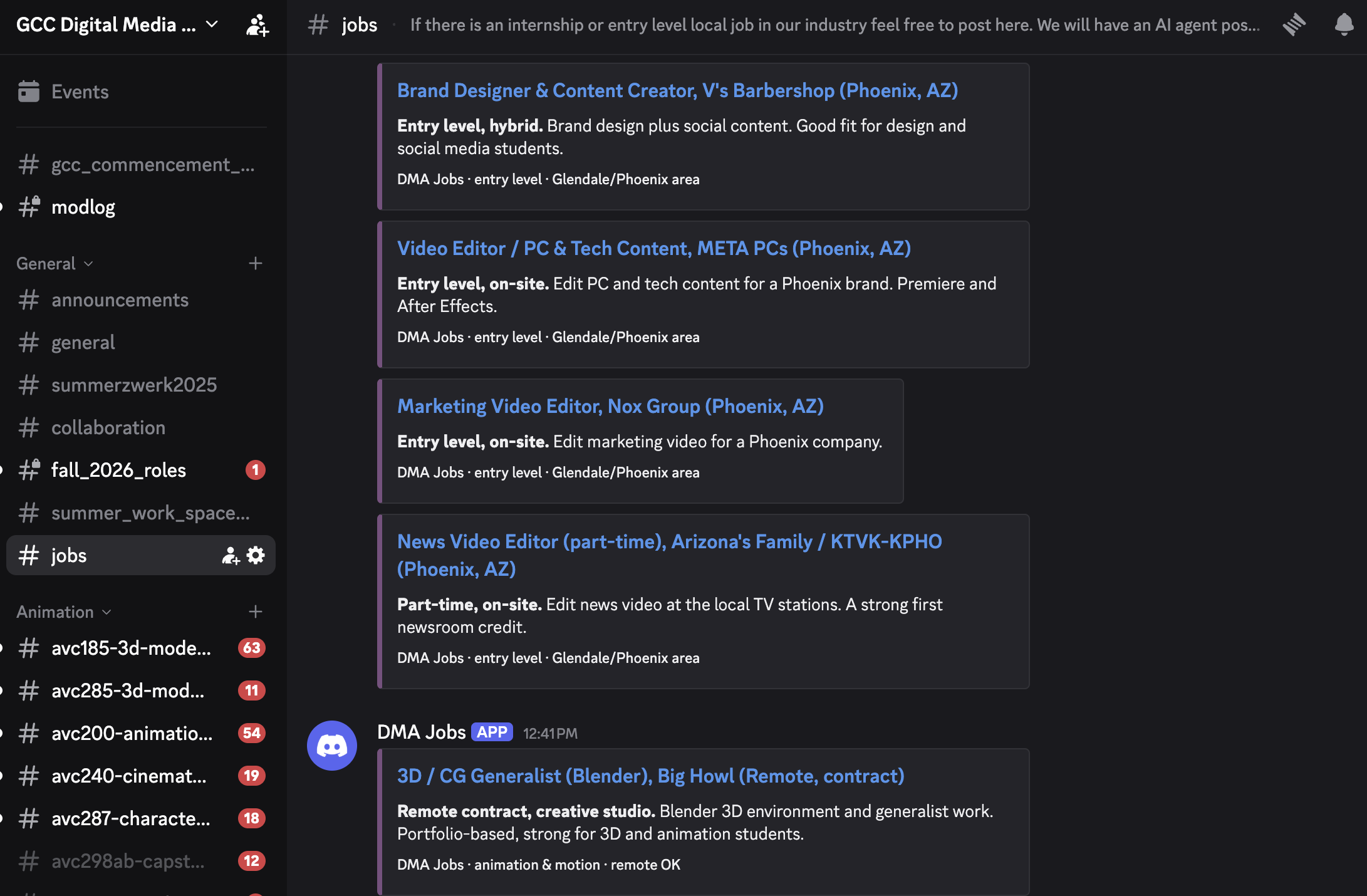
Task: Open the summer_work_space channel
Action: 141,513
